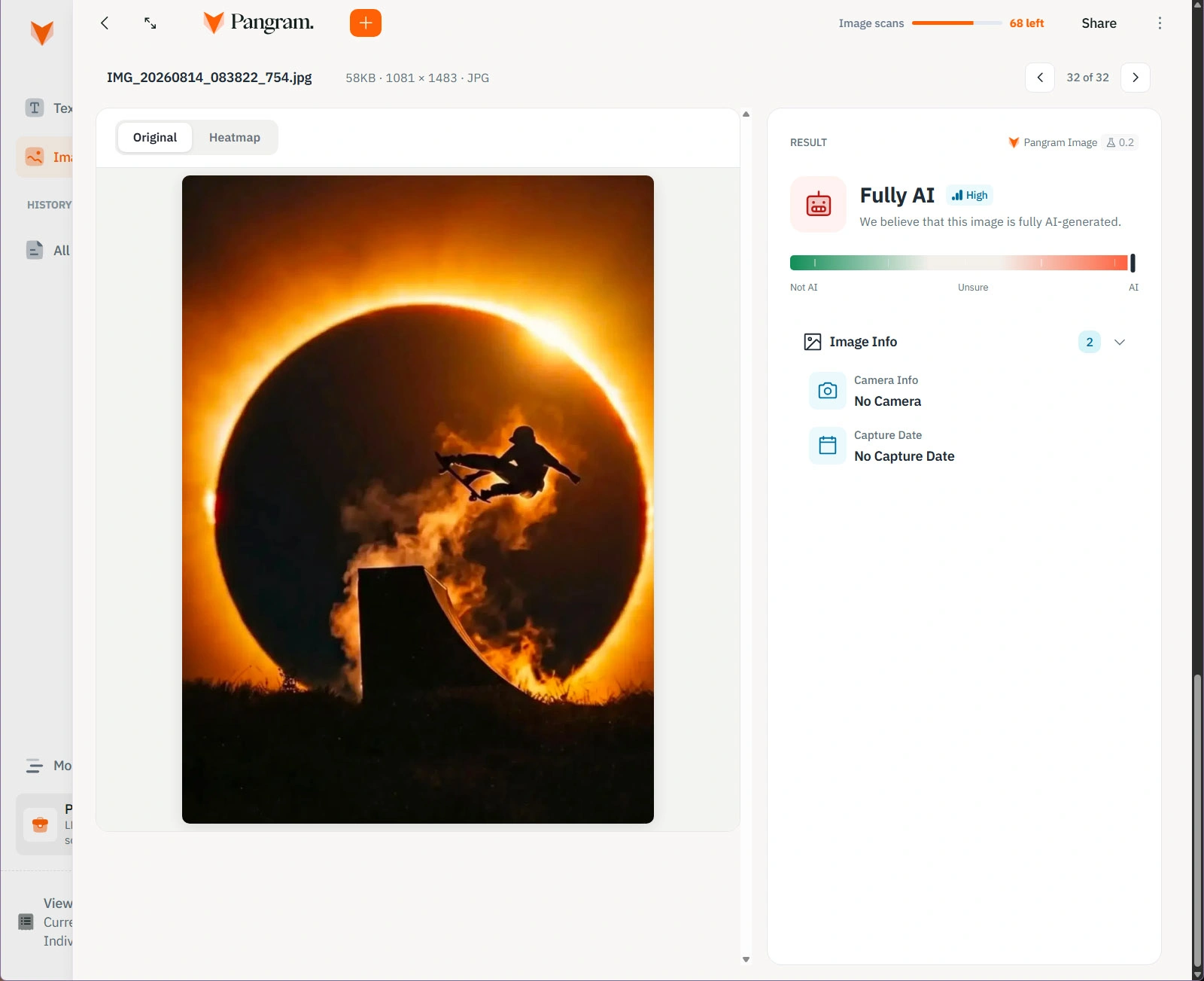Click the eclipse skateboarder image preview

tap(418, 499)
